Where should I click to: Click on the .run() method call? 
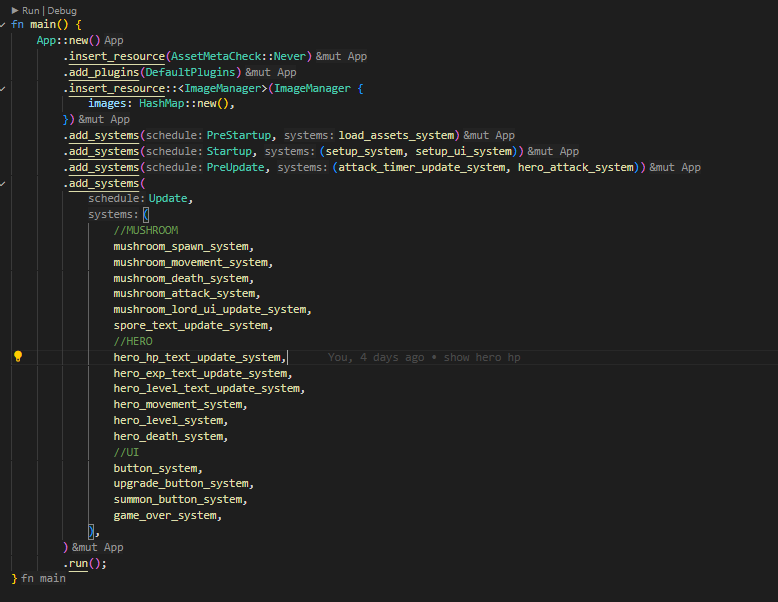tap(85, 563)
